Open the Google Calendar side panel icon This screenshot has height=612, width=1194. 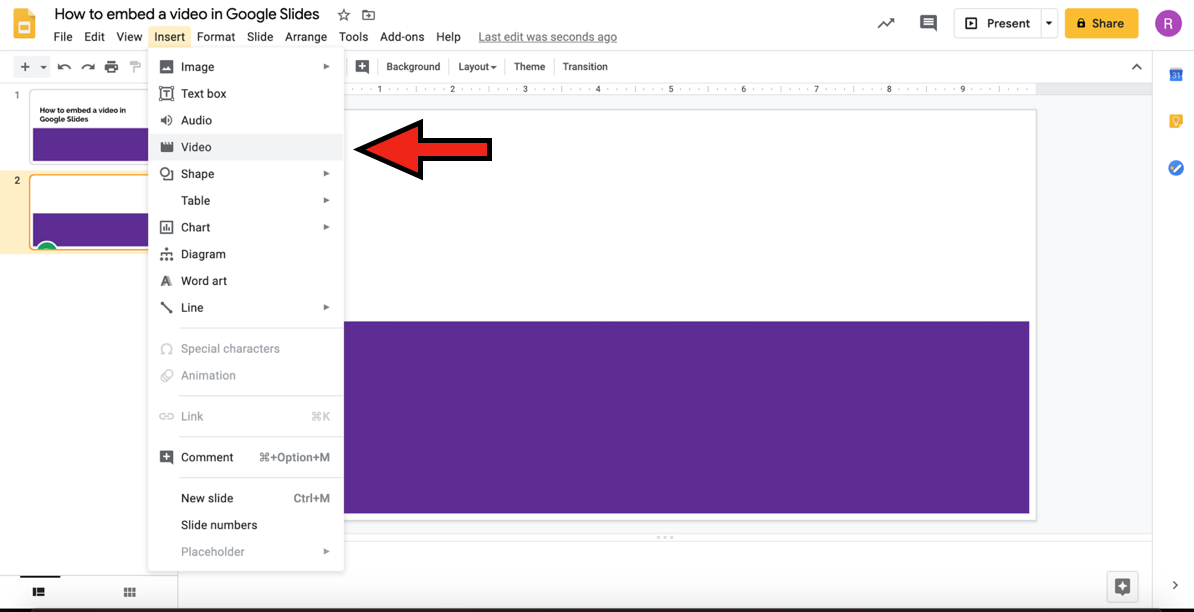1176,75
